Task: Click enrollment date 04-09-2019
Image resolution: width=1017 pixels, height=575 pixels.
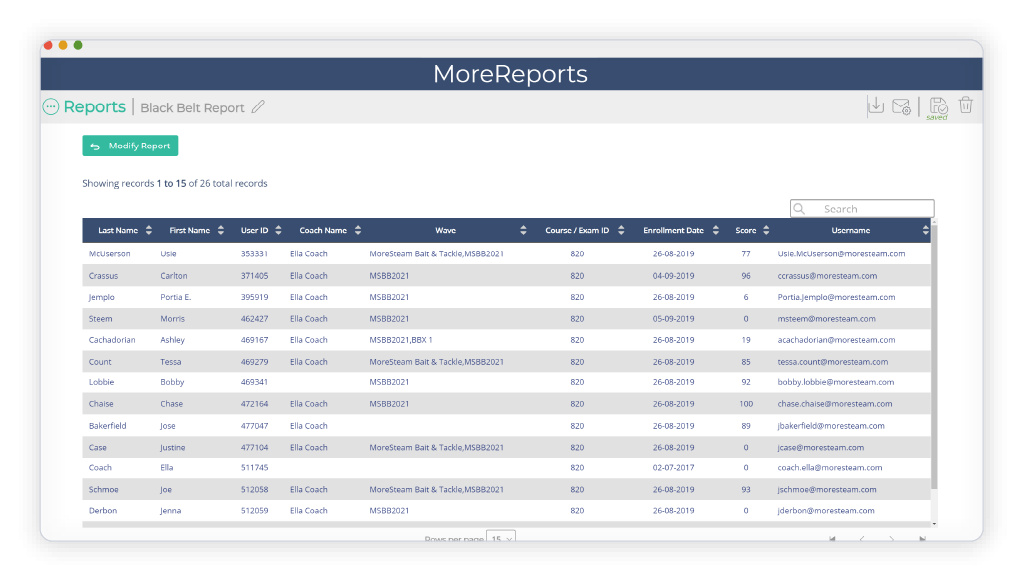Action: [673, 276]
